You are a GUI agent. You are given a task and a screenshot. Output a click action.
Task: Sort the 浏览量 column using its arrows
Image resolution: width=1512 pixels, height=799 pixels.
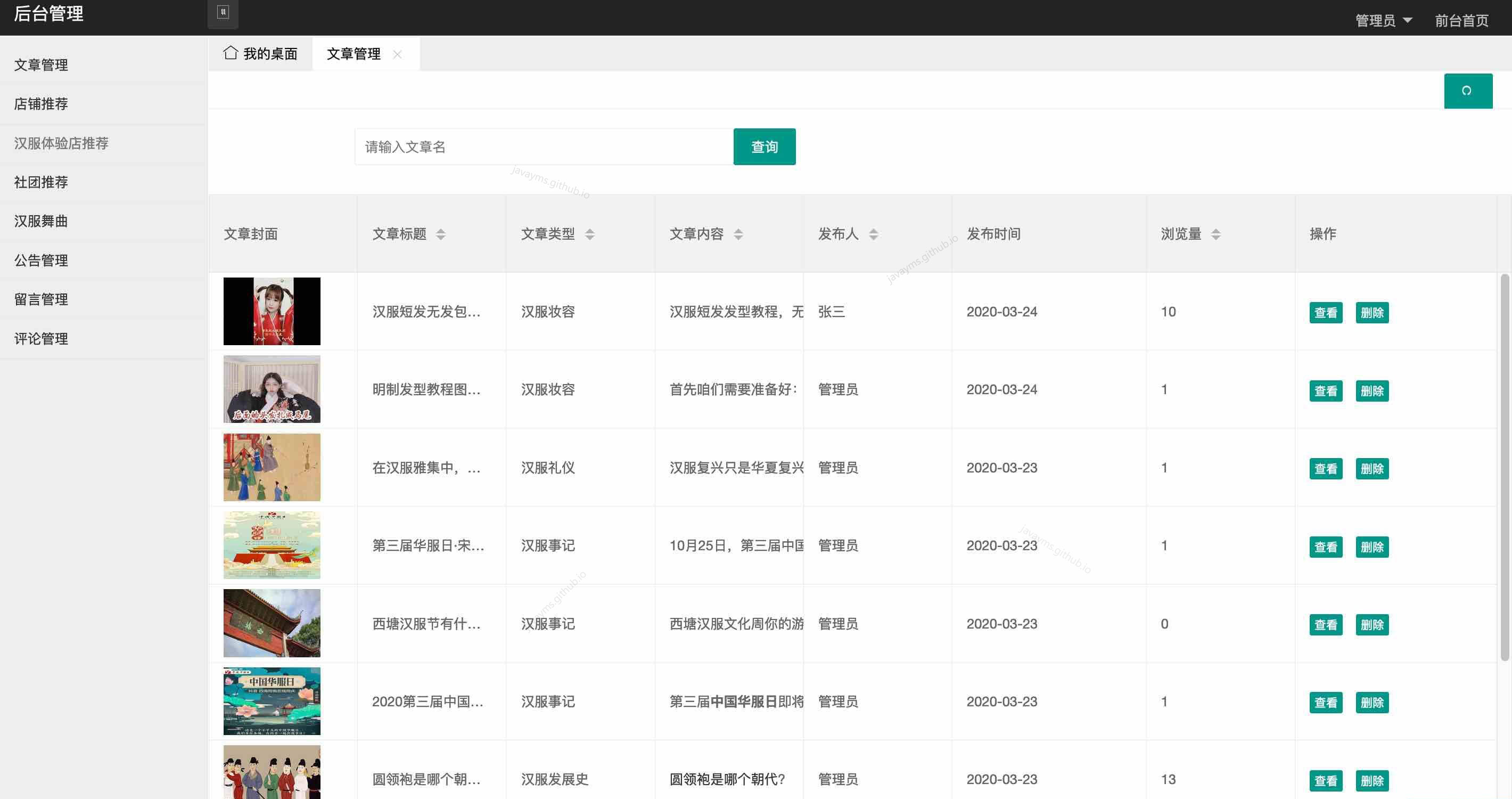click(x=1217, y=234)
